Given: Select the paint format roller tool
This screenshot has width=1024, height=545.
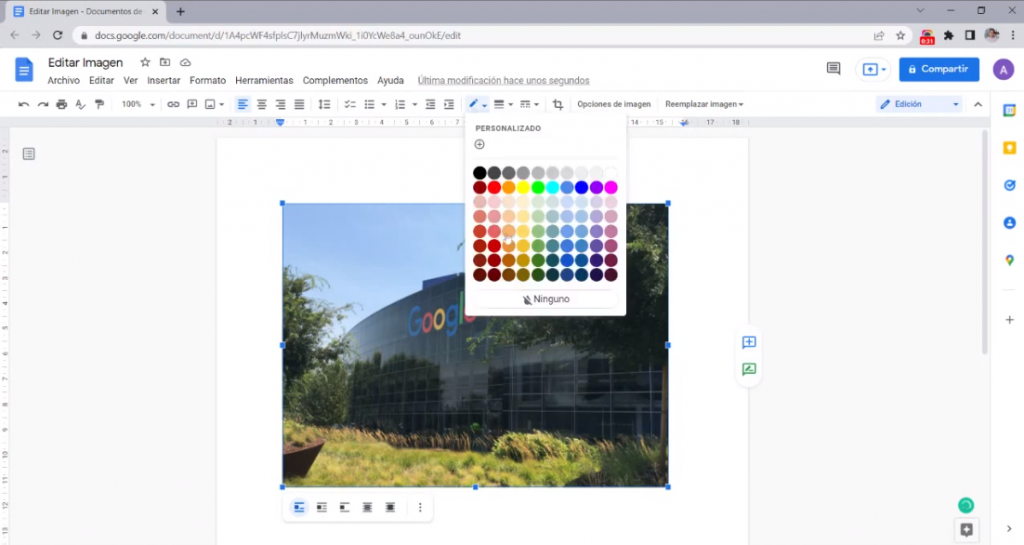Looking at the screenshot, I should [99, 104].
